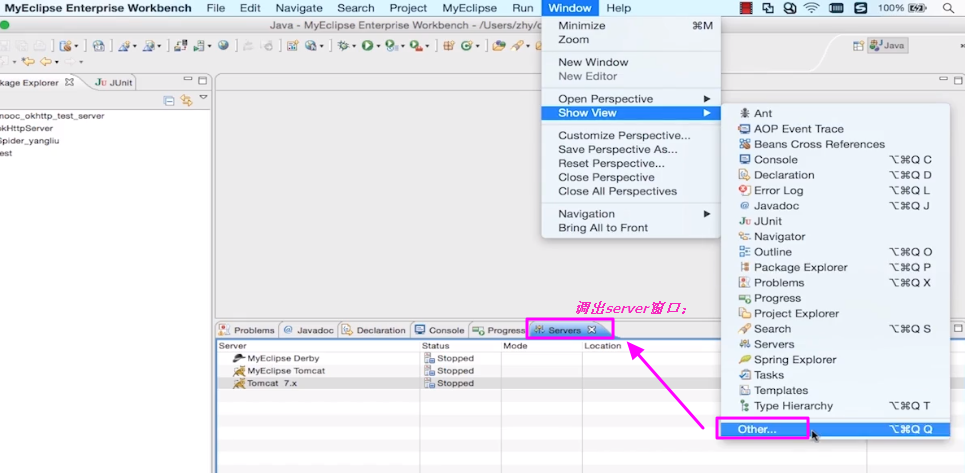Expand the Open Perspective submenu
The height and width of the screenshot is (473, 965).
click(x=630, y=99)
